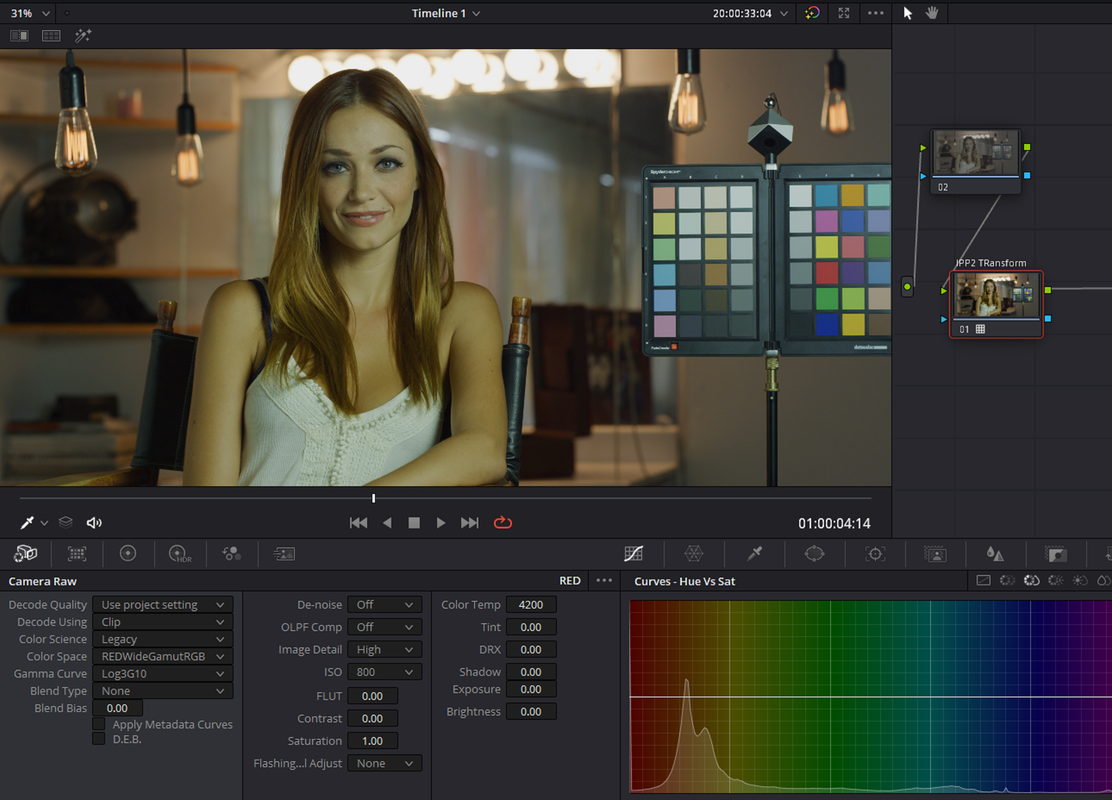Open Camera Raw panel options menu
1112x800 pixels.
point(604,580)
